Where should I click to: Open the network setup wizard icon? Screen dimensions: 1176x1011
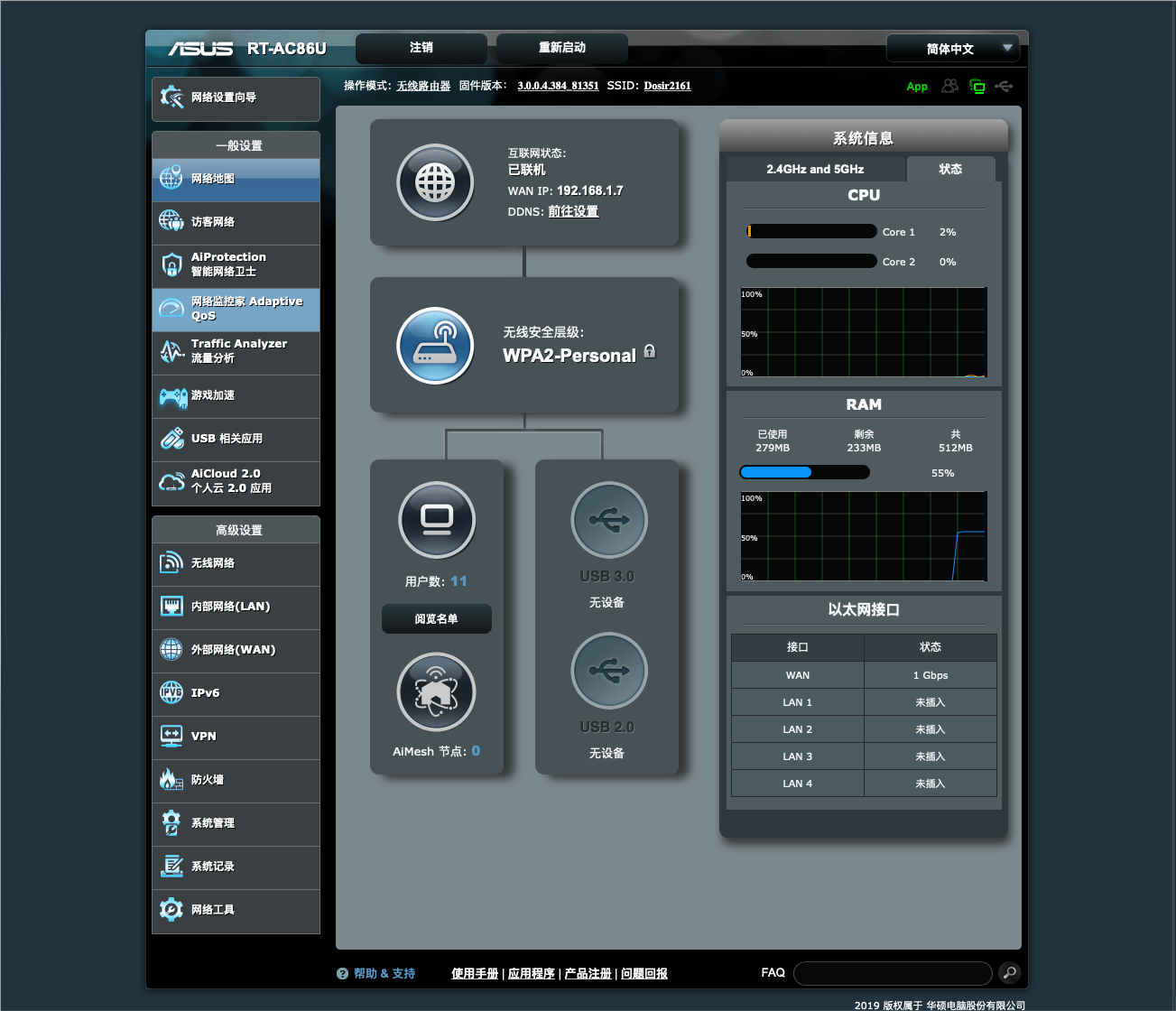(x=171, y=97)
